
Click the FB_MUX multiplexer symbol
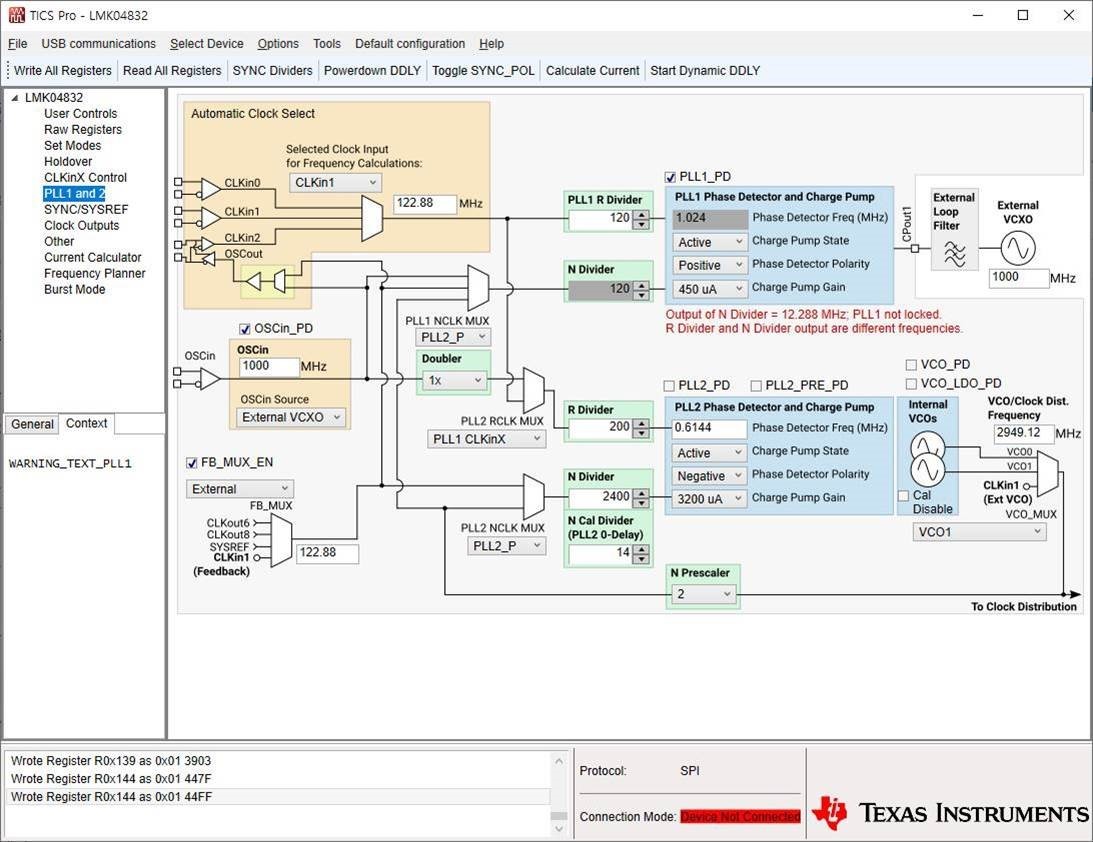pos(282,541)
